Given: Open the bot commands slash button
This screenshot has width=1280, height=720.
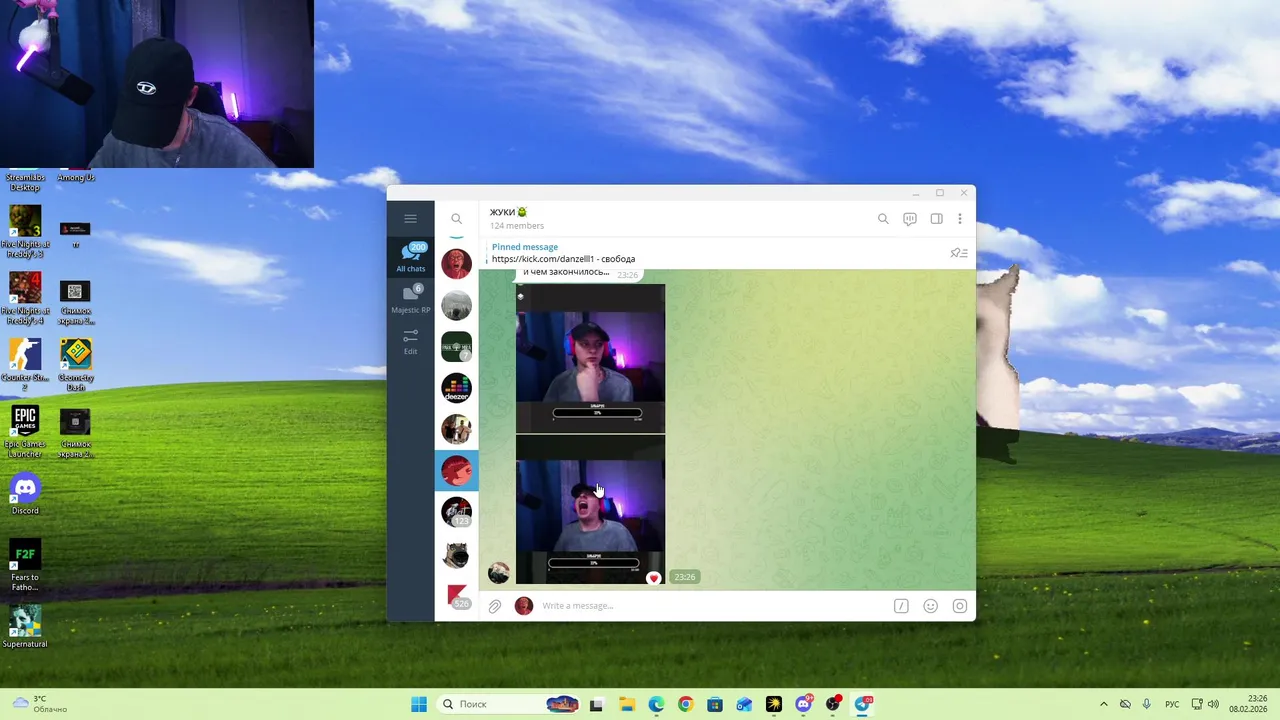Looking at the screenshot, I should point(901,606).
